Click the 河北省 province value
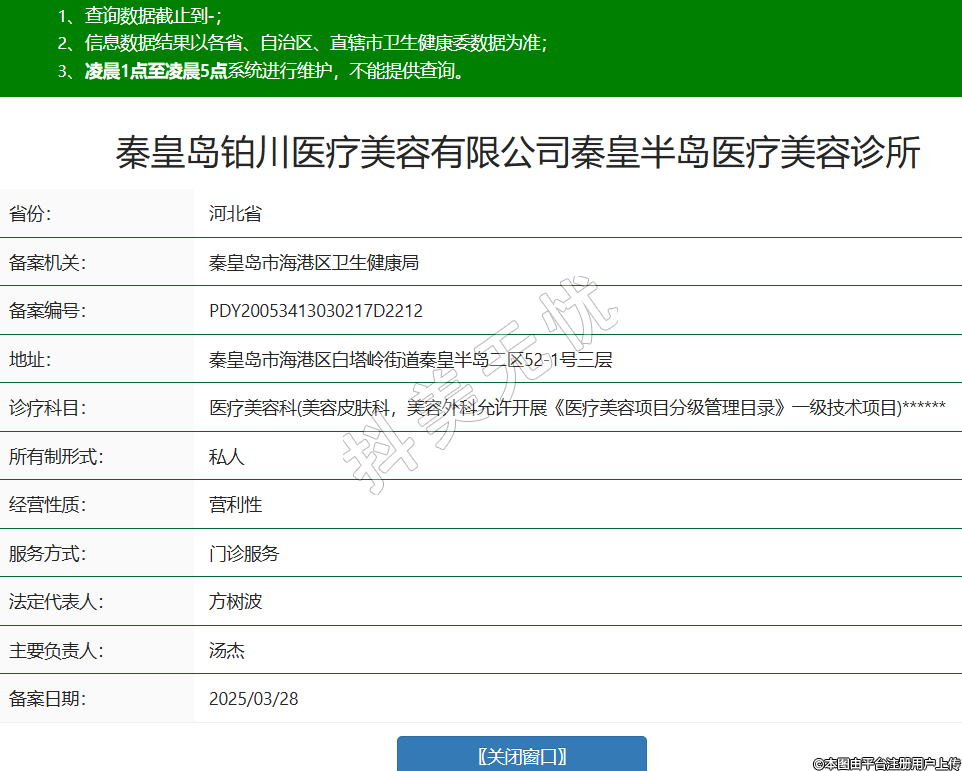The height and width of the screenshot is (771, 962). [235, 214]
